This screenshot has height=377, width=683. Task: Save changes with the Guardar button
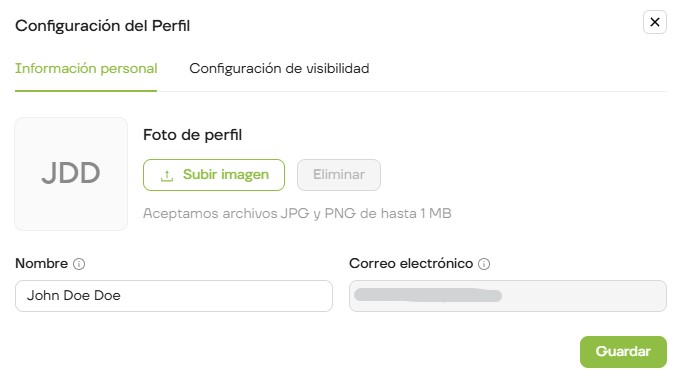[623, 352]
